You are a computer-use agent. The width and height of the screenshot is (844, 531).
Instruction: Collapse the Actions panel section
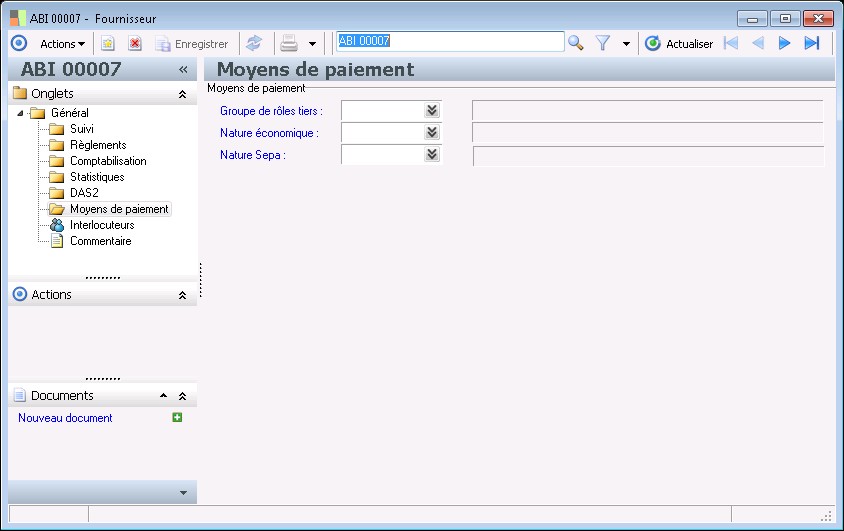pyautogui.click(x=182, y=295)
